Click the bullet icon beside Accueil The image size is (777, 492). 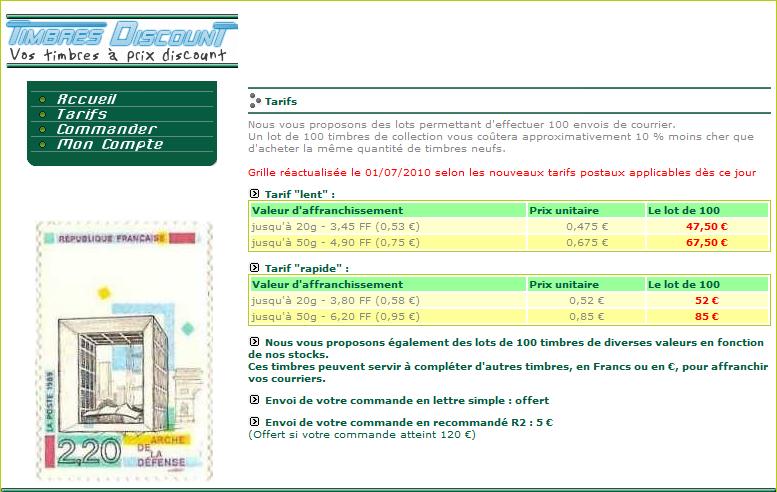click(x=41, y=100)
